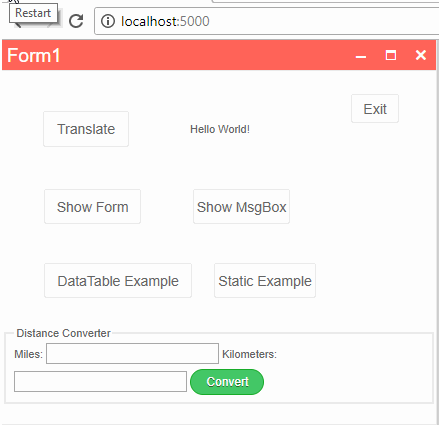Click the Translate button
This screenshot has width=439, height=425.
[x=86, y=129]
